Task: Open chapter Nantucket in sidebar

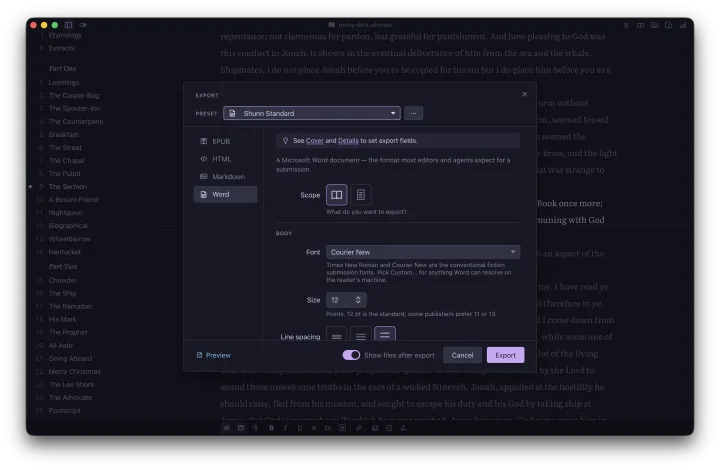Action: [64, 252]
